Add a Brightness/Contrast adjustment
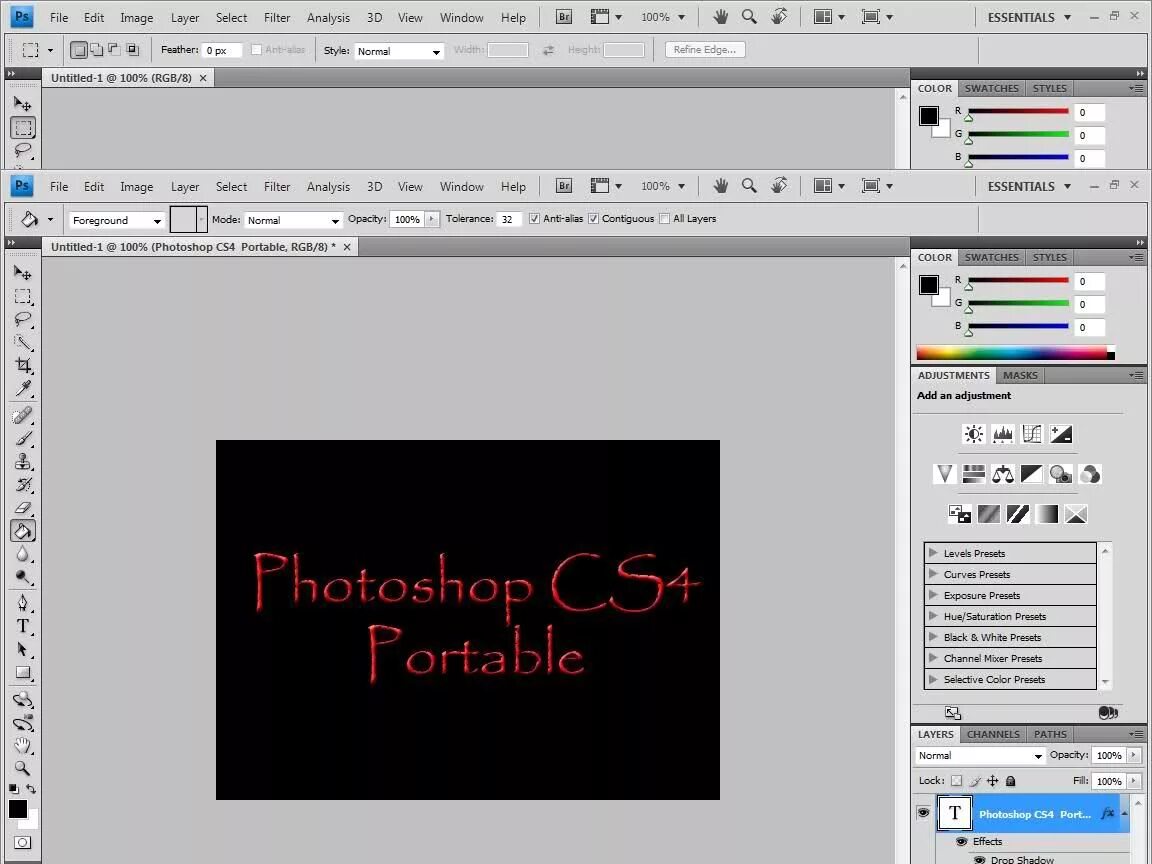This screenshot has width=1152, height=864. coord(973,434)
